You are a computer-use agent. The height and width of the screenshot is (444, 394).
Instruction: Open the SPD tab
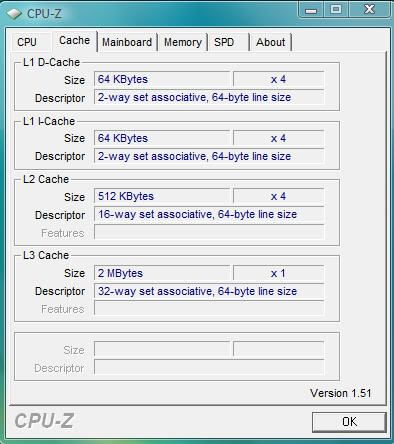tap(228, 42)
